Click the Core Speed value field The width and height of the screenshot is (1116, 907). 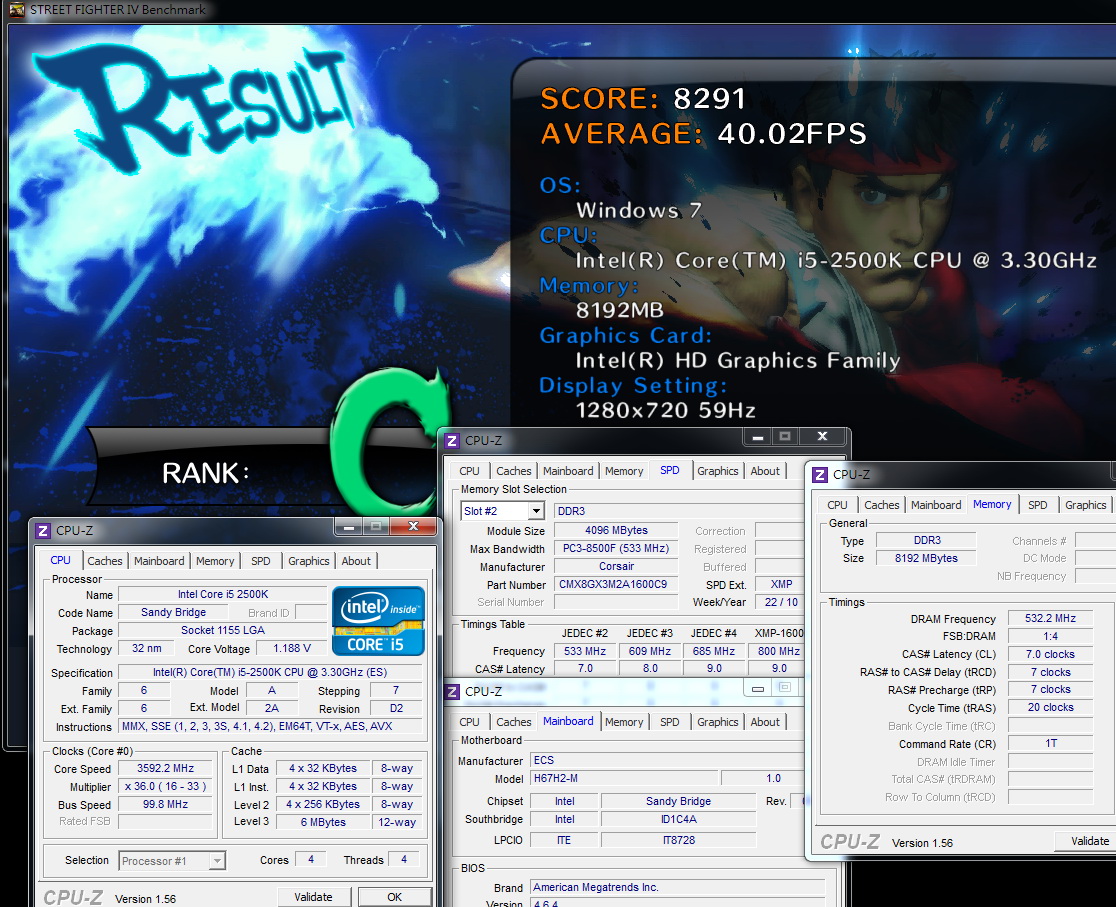(165, 769)
